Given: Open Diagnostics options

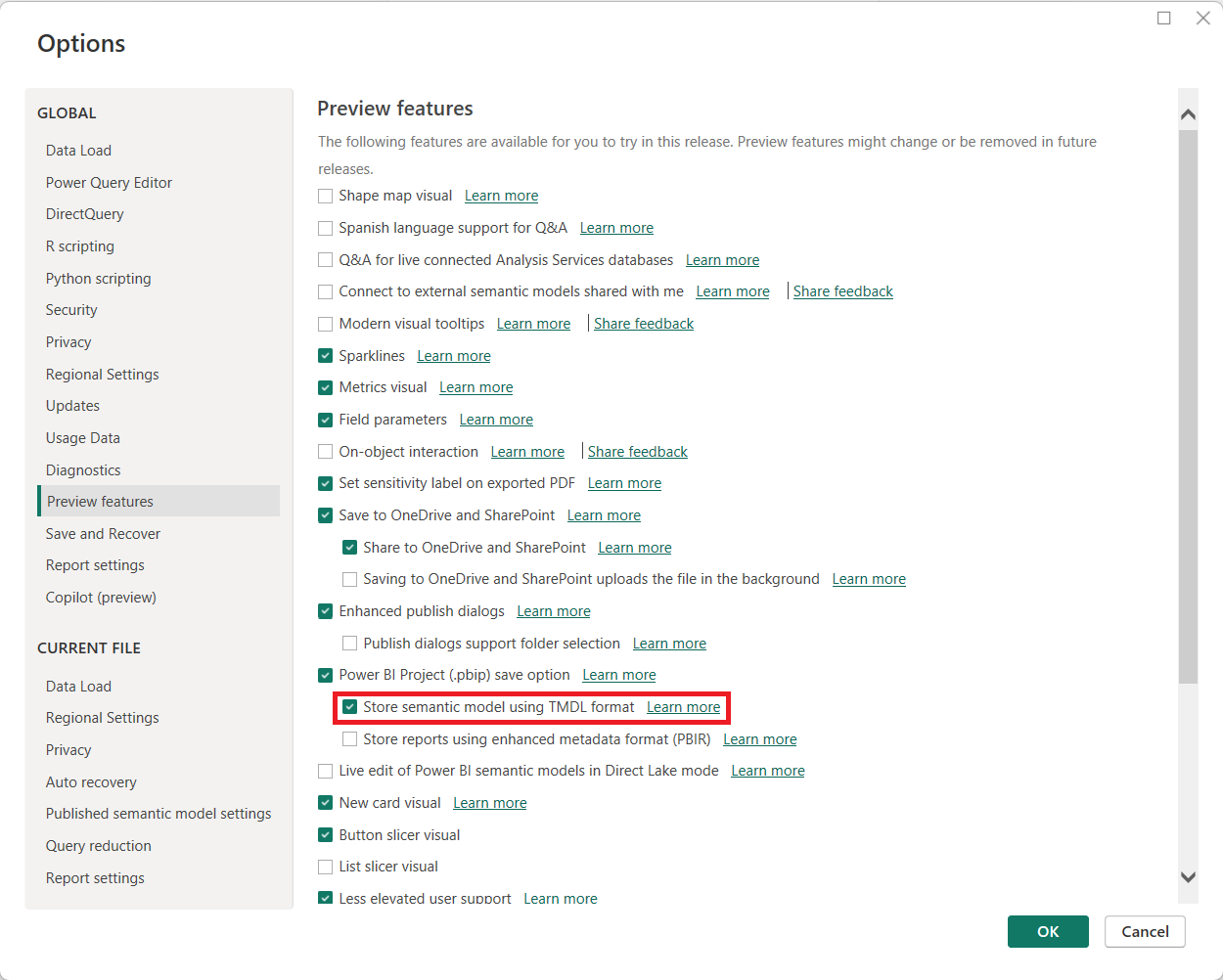Looking at the screenshot, I should 83,470.
